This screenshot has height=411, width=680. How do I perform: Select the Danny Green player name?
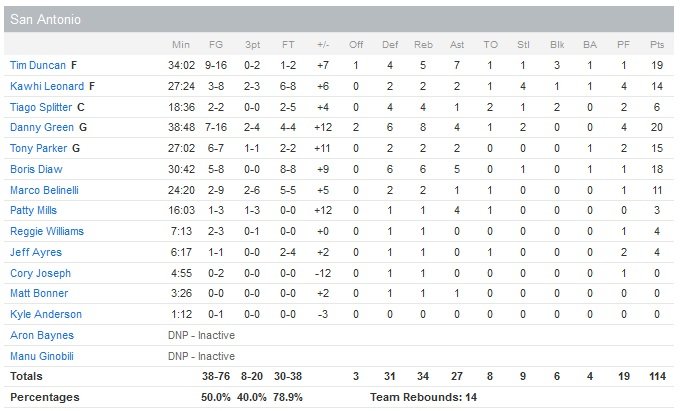point(38,128)
